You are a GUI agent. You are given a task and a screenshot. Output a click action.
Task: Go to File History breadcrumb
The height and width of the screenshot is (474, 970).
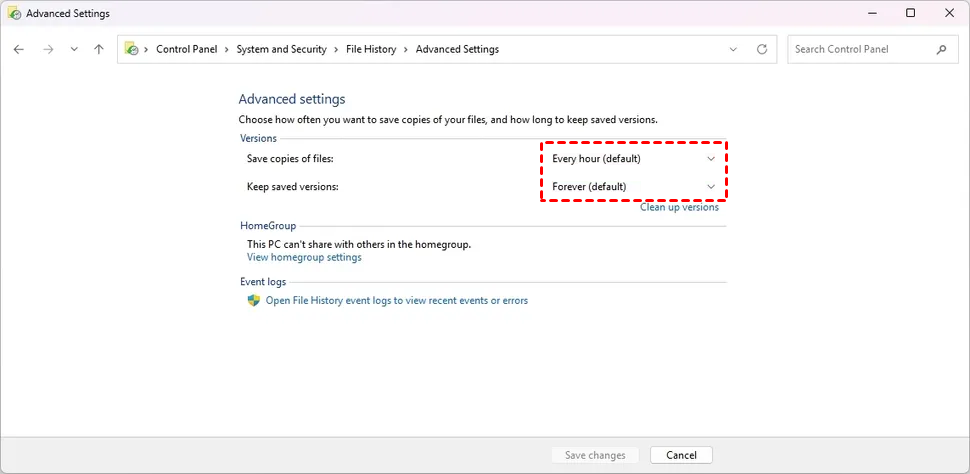click(x=371, y=49)
